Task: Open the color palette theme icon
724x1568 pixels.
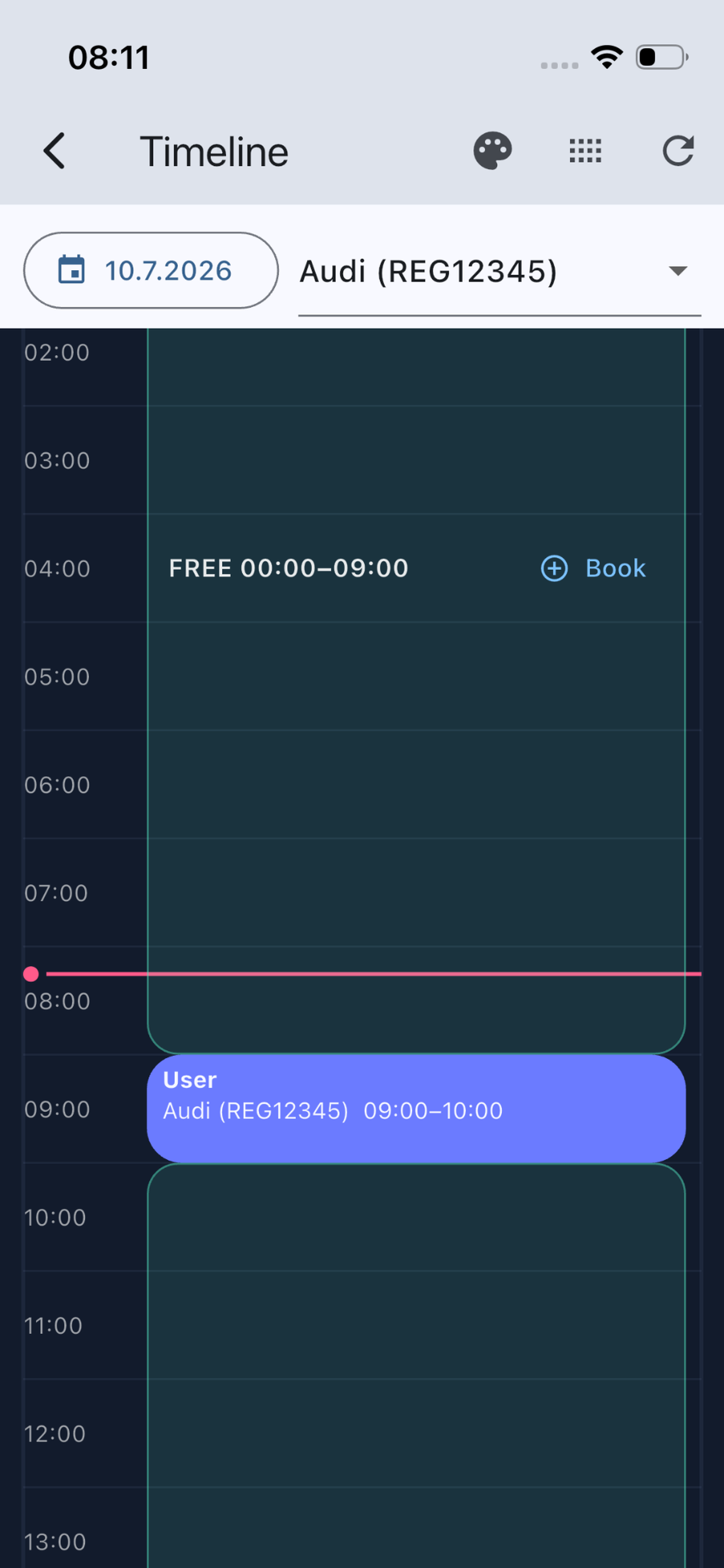Action: [x=492, y=151]
